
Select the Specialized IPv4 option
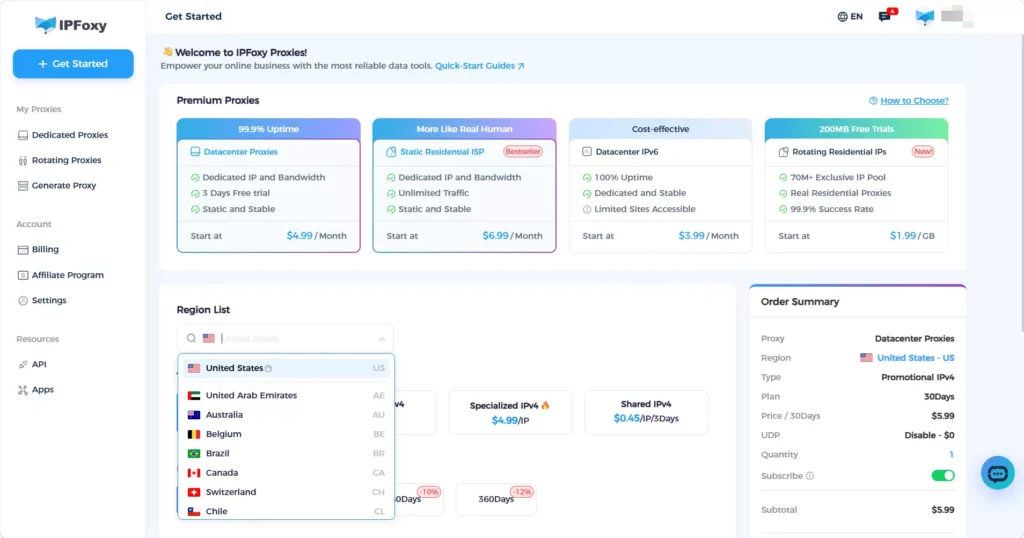[x=509, y=413]
